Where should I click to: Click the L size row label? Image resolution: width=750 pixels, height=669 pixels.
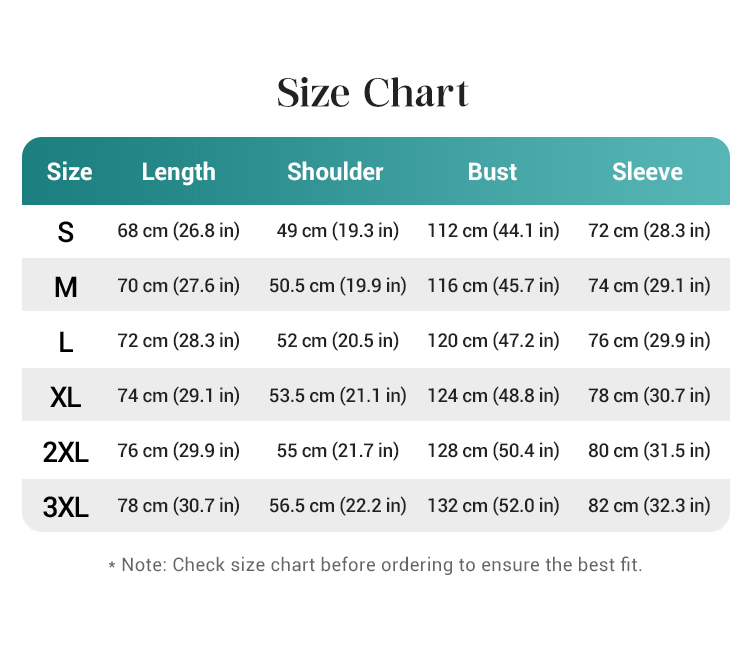click(x=66, y=342)
